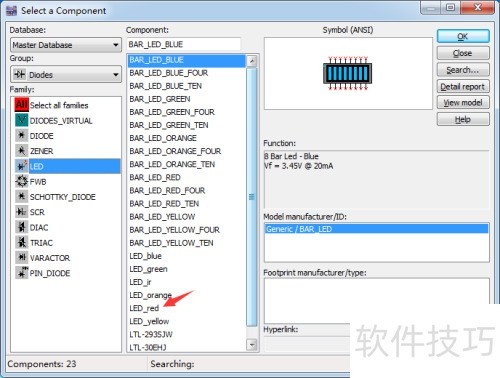Click the Detail report button
Viewport: 500px width, 378px height.
(463, 86)
